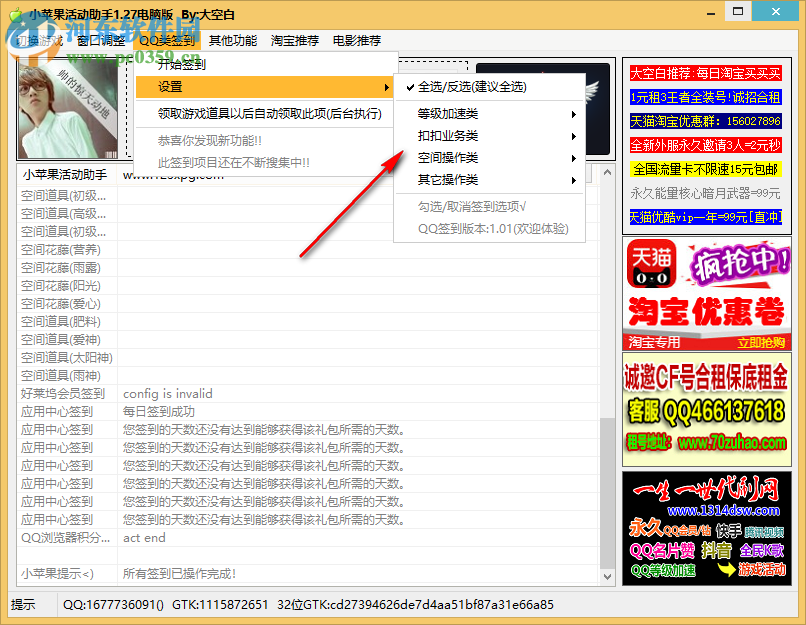The image size is (806, 625).
Task: Open 全国流量卡不限速15元包邮 link
Action: (706, 169)
